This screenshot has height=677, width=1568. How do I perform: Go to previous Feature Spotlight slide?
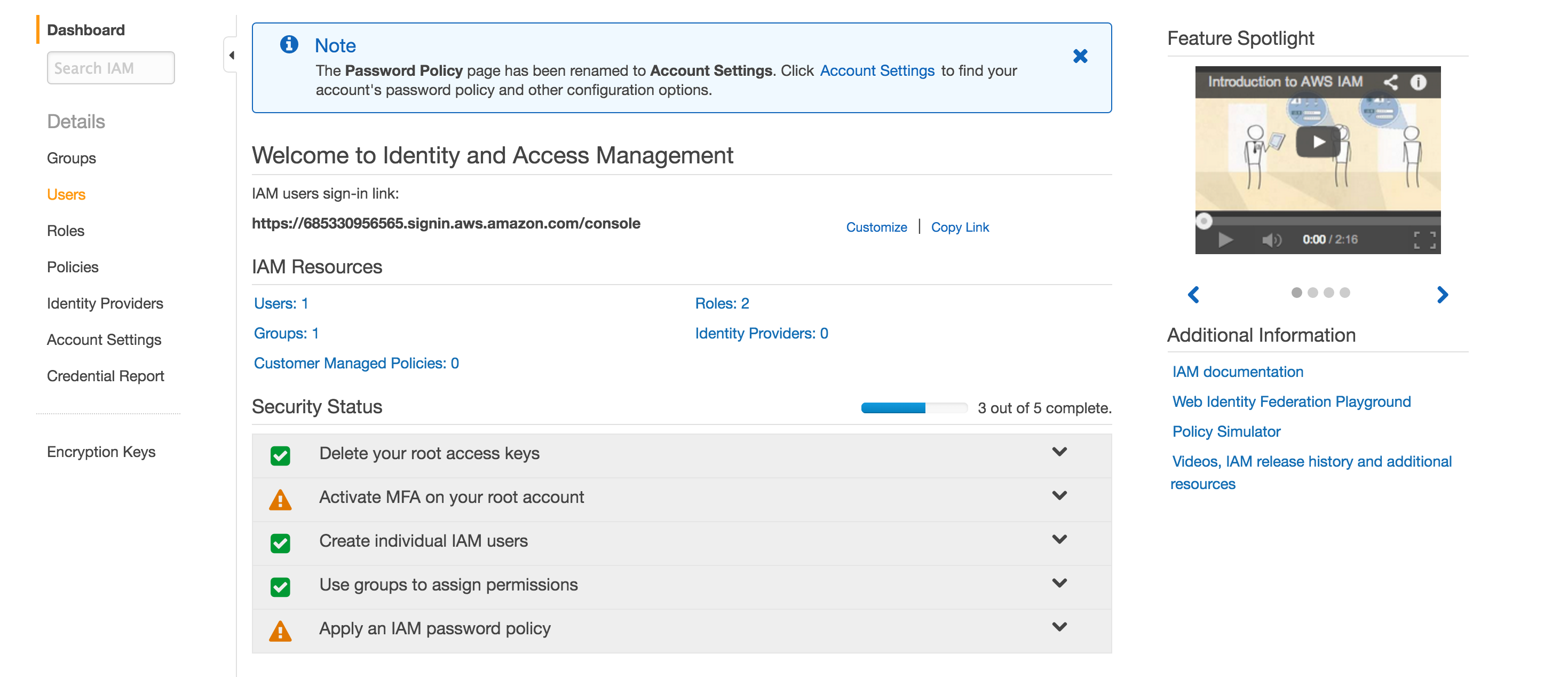coord(1194,295)
